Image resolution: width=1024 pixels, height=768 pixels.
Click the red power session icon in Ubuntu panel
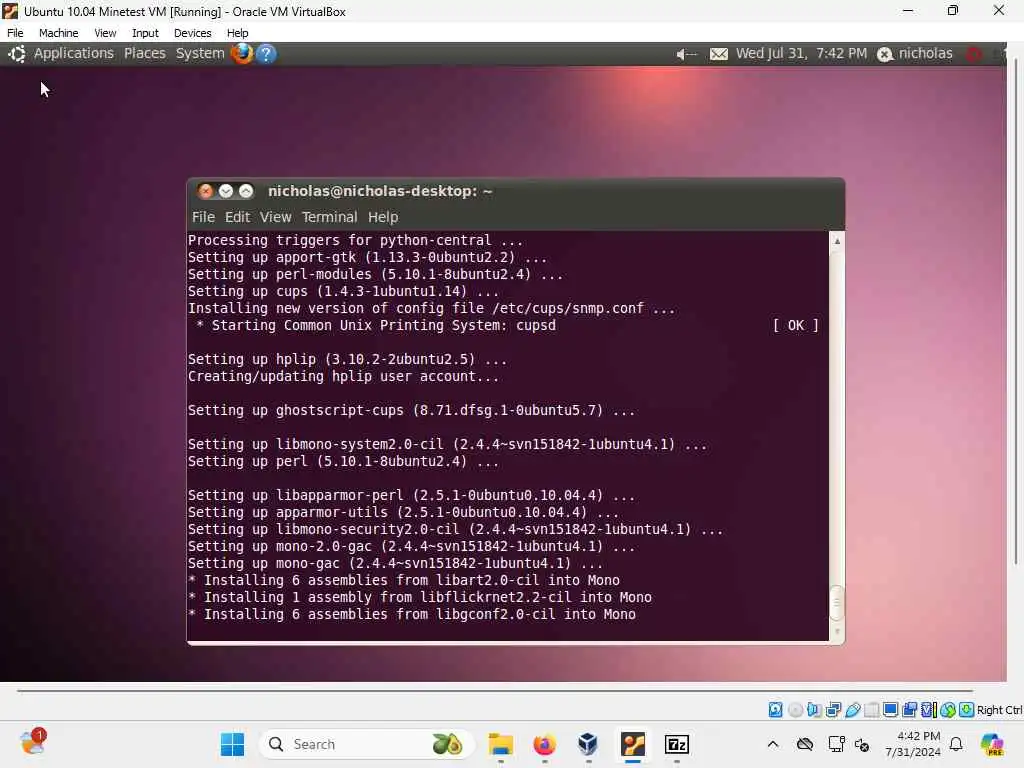974,54
